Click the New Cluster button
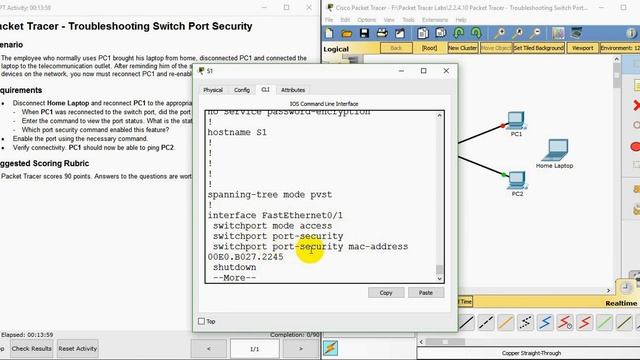The height and width of the screenshot is (360, 640). 462,48
